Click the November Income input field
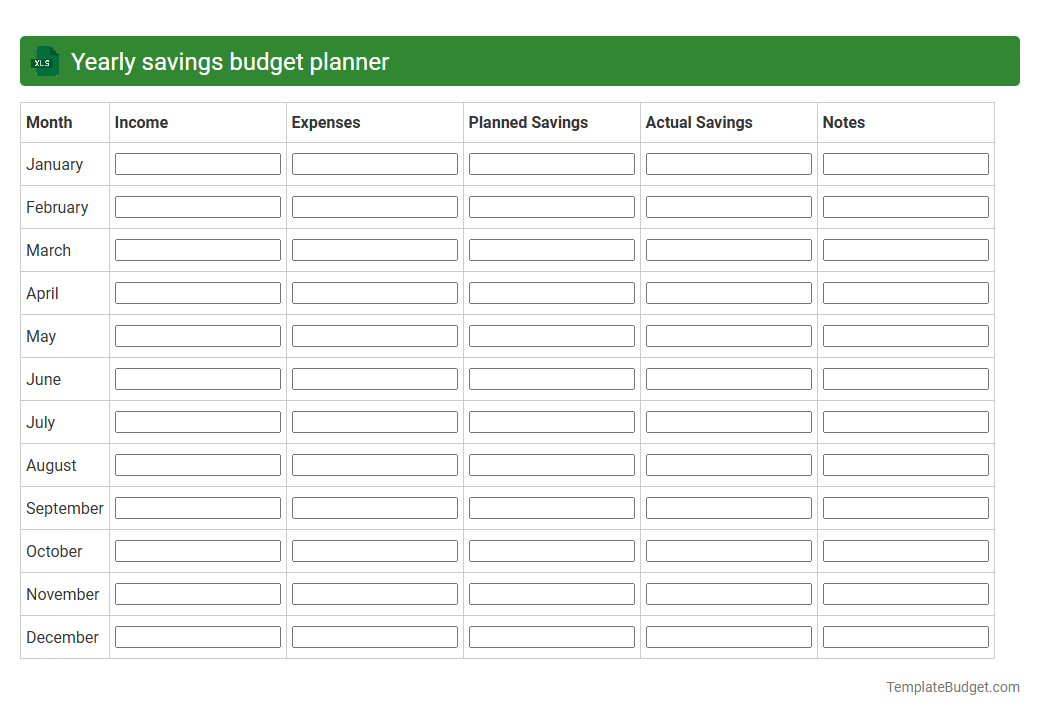The image size is (1040, 716). (x=197, y=593)
